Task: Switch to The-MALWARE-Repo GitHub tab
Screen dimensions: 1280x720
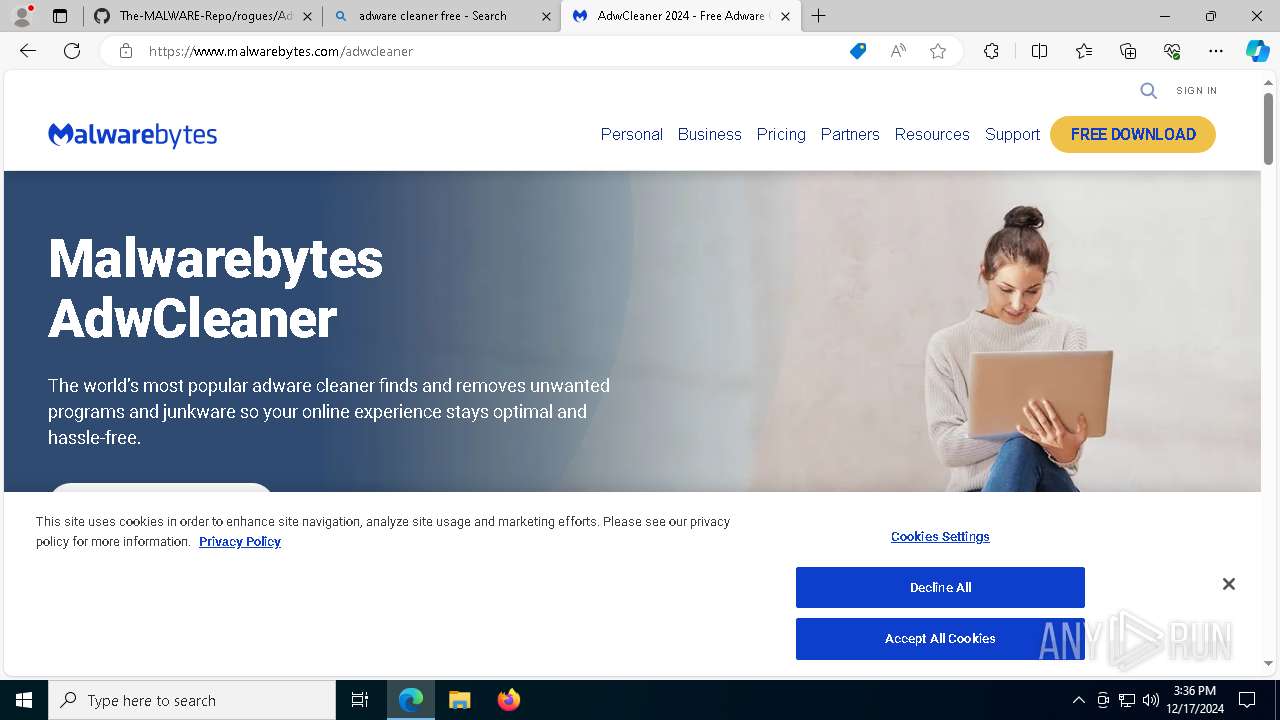Action: (x=203, y=16)
